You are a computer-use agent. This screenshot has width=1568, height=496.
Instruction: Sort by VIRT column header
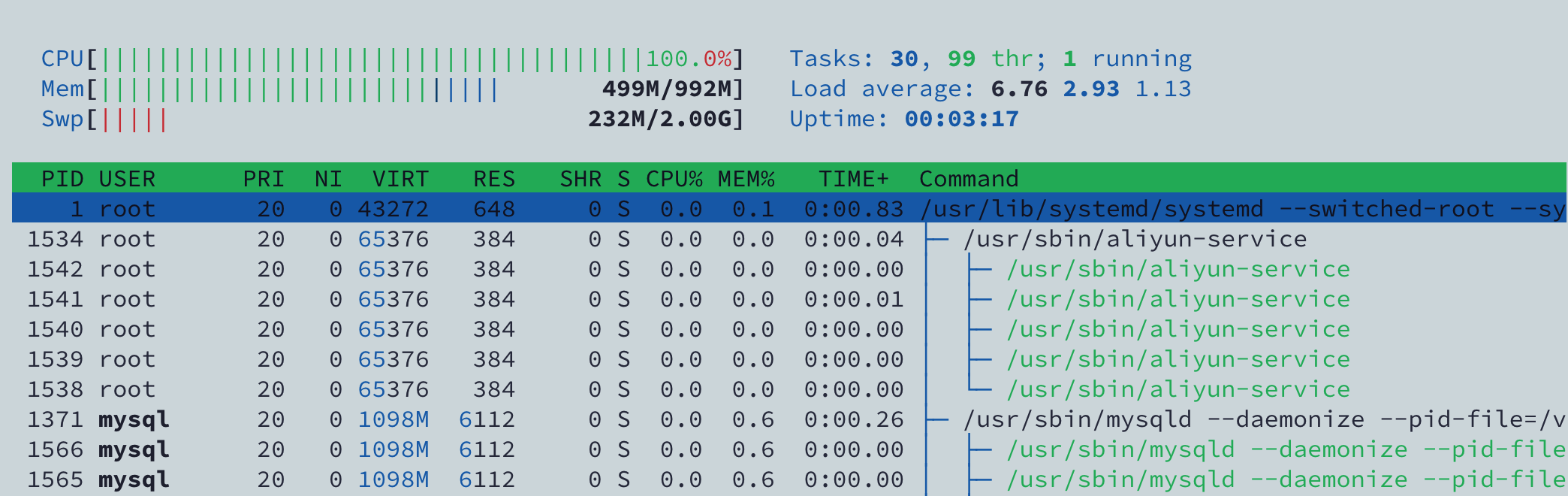pos(400,179)
